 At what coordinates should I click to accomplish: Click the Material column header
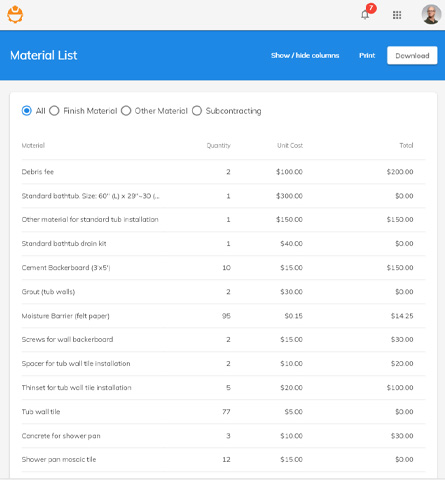[33, 145]
